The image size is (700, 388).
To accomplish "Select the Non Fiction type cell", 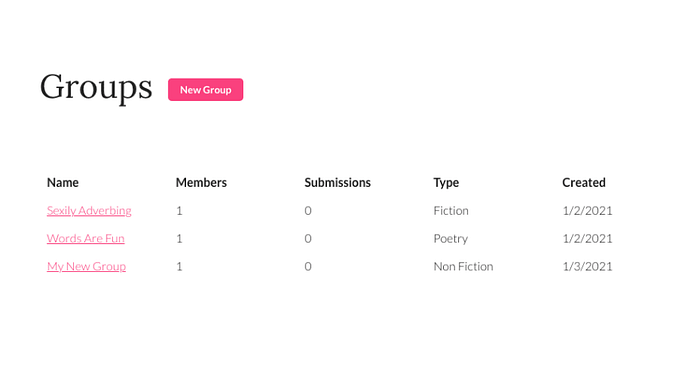I will point(463,267).
